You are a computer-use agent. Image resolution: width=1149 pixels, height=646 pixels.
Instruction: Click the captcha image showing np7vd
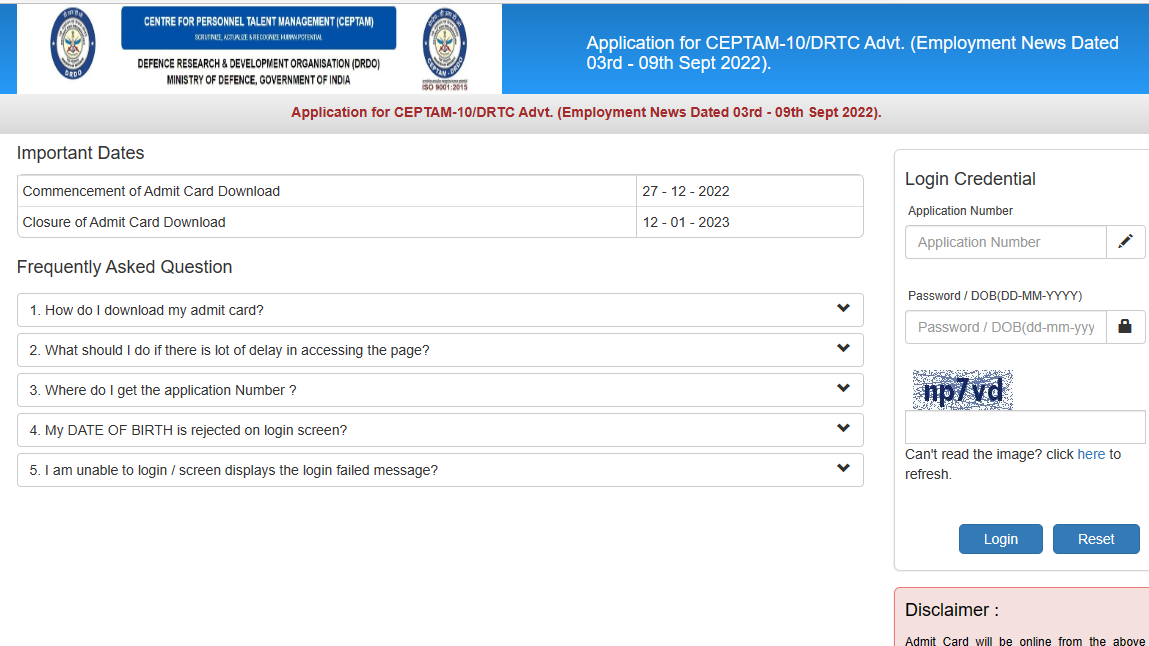click(962, 390)
